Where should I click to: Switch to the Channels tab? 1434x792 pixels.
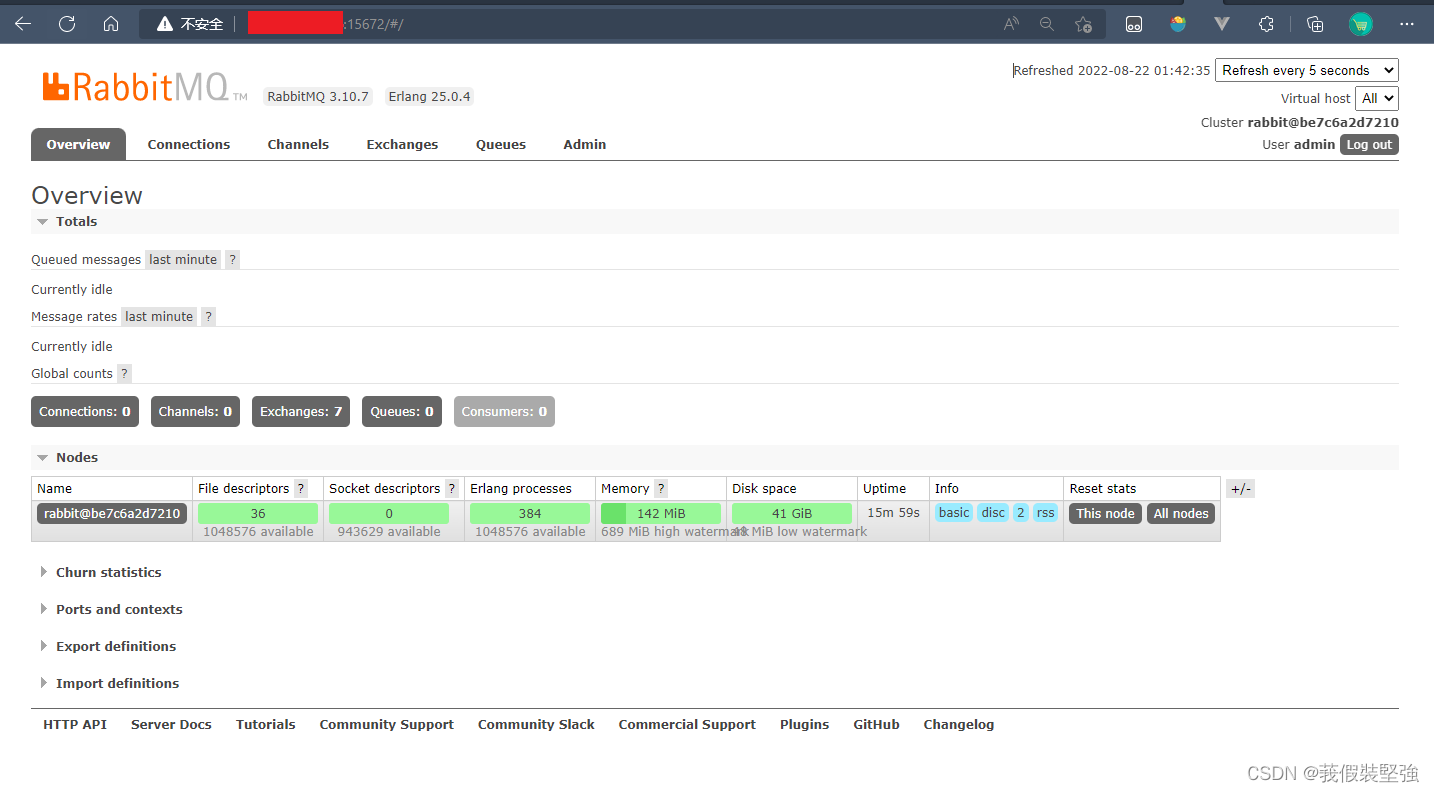coord(298,144)
